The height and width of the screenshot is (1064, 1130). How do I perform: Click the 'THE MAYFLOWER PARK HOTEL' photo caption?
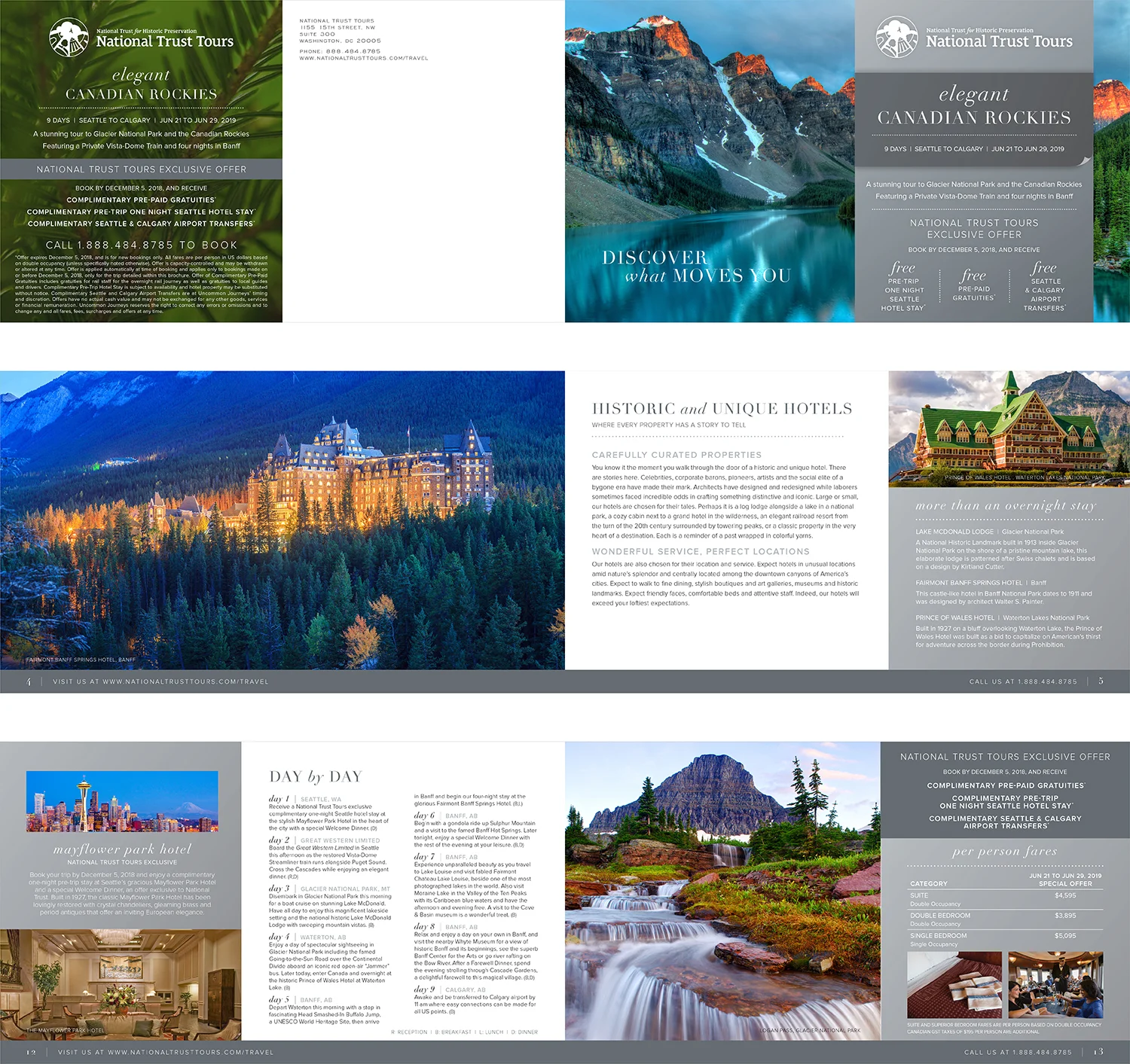pos(66,1030)
